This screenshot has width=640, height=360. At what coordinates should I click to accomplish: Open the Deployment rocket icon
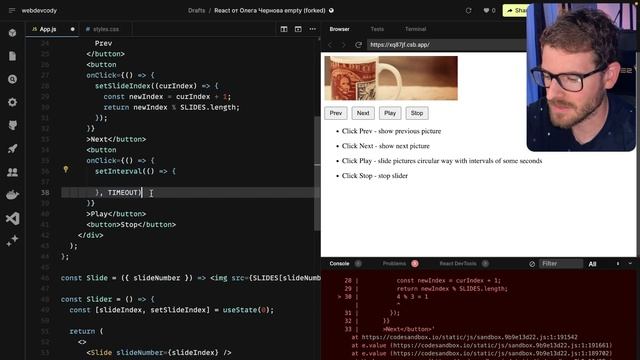12,149
